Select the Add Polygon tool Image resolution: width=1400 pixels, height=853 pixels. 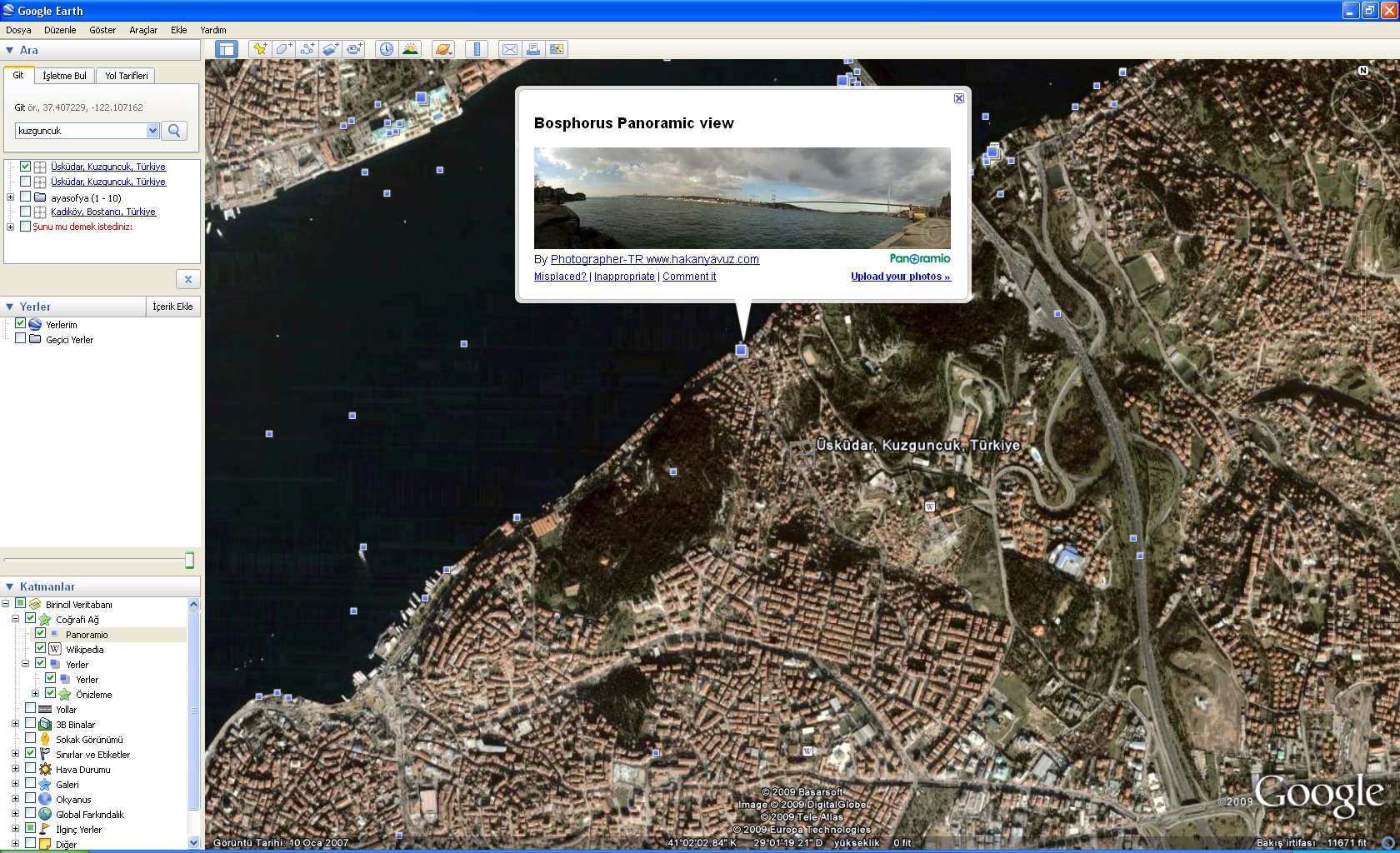(283, 49)
